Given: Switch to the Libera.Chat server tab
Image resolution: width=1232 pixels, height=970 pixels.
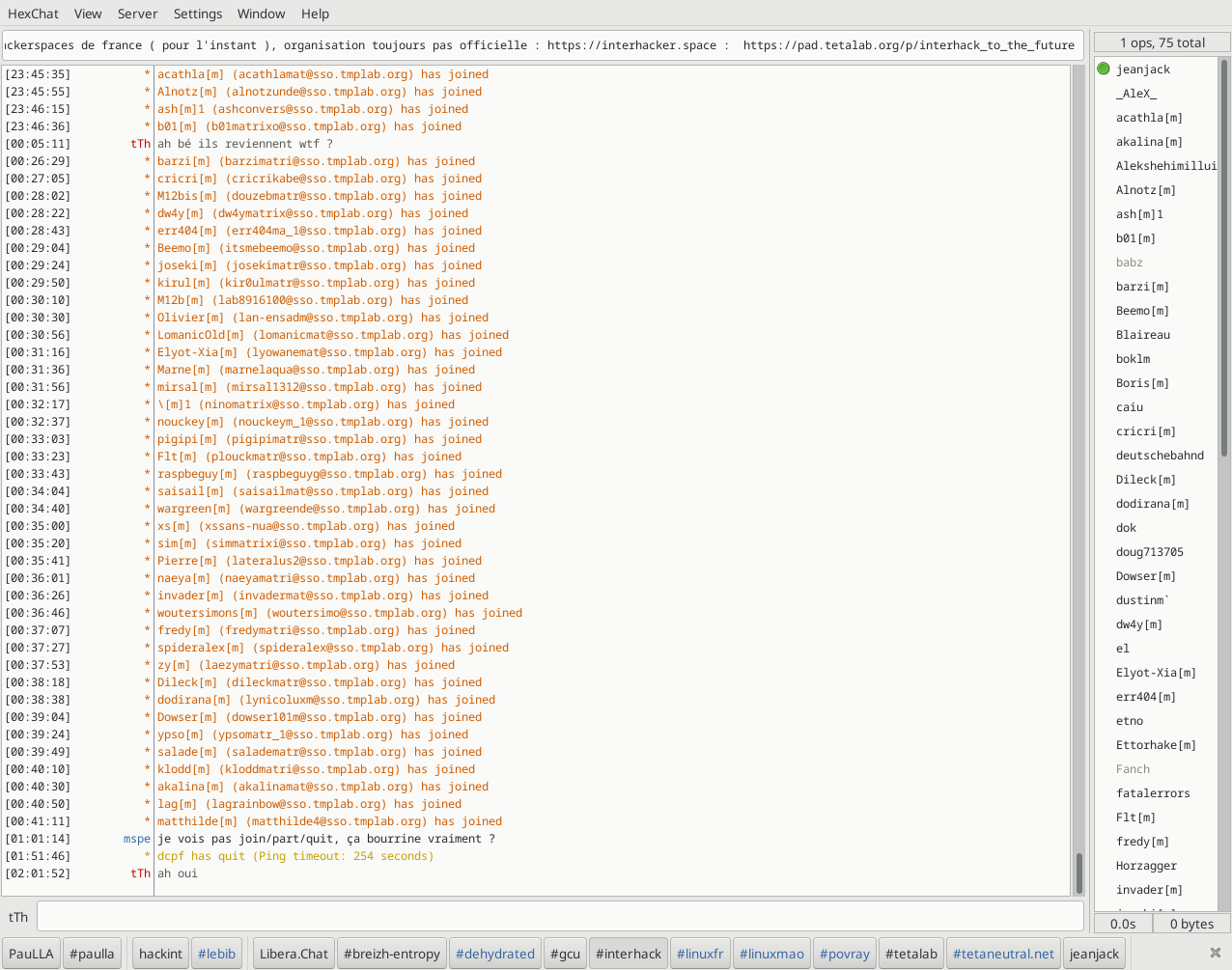Looking at the screenshot, I should pyautogui.click(x=294, y=954).
